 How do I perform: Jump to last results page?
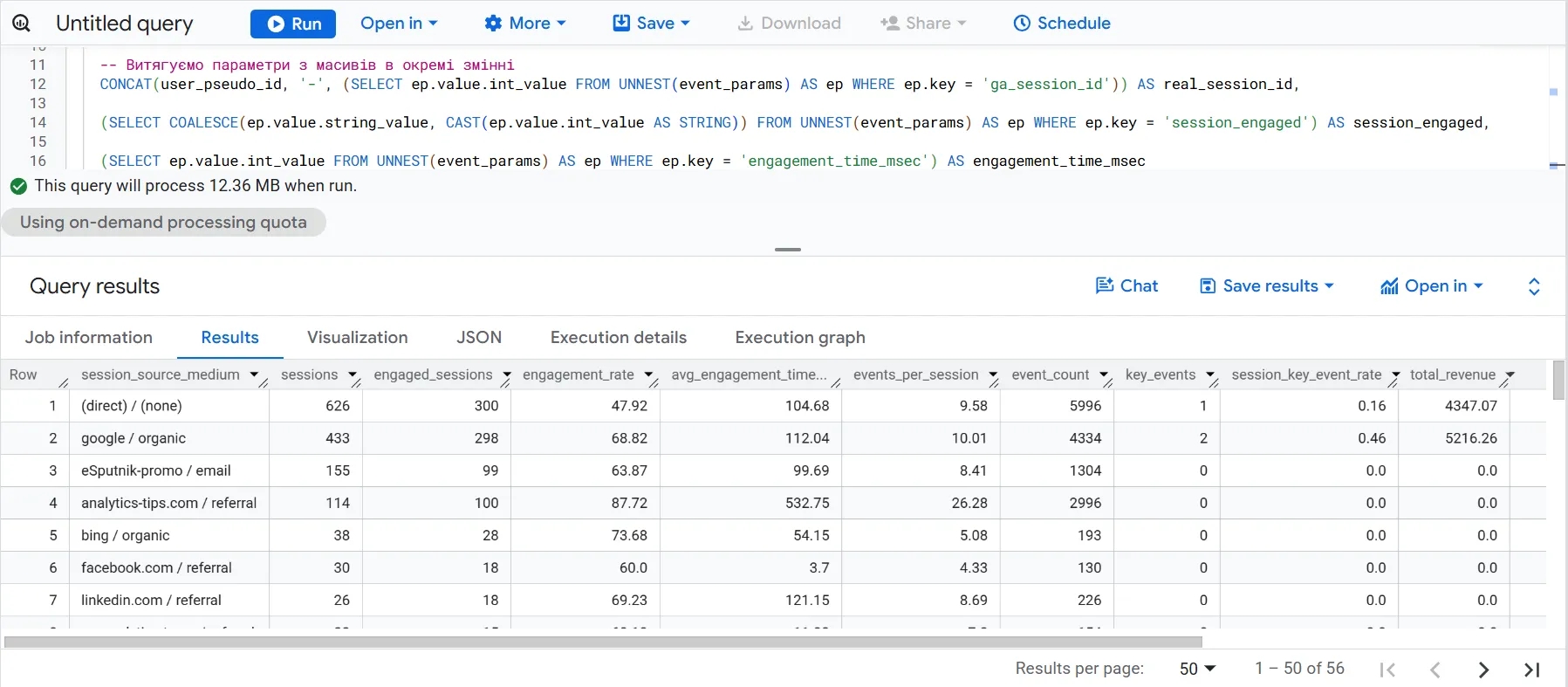pyautogui.click(x=1531, y=670)
